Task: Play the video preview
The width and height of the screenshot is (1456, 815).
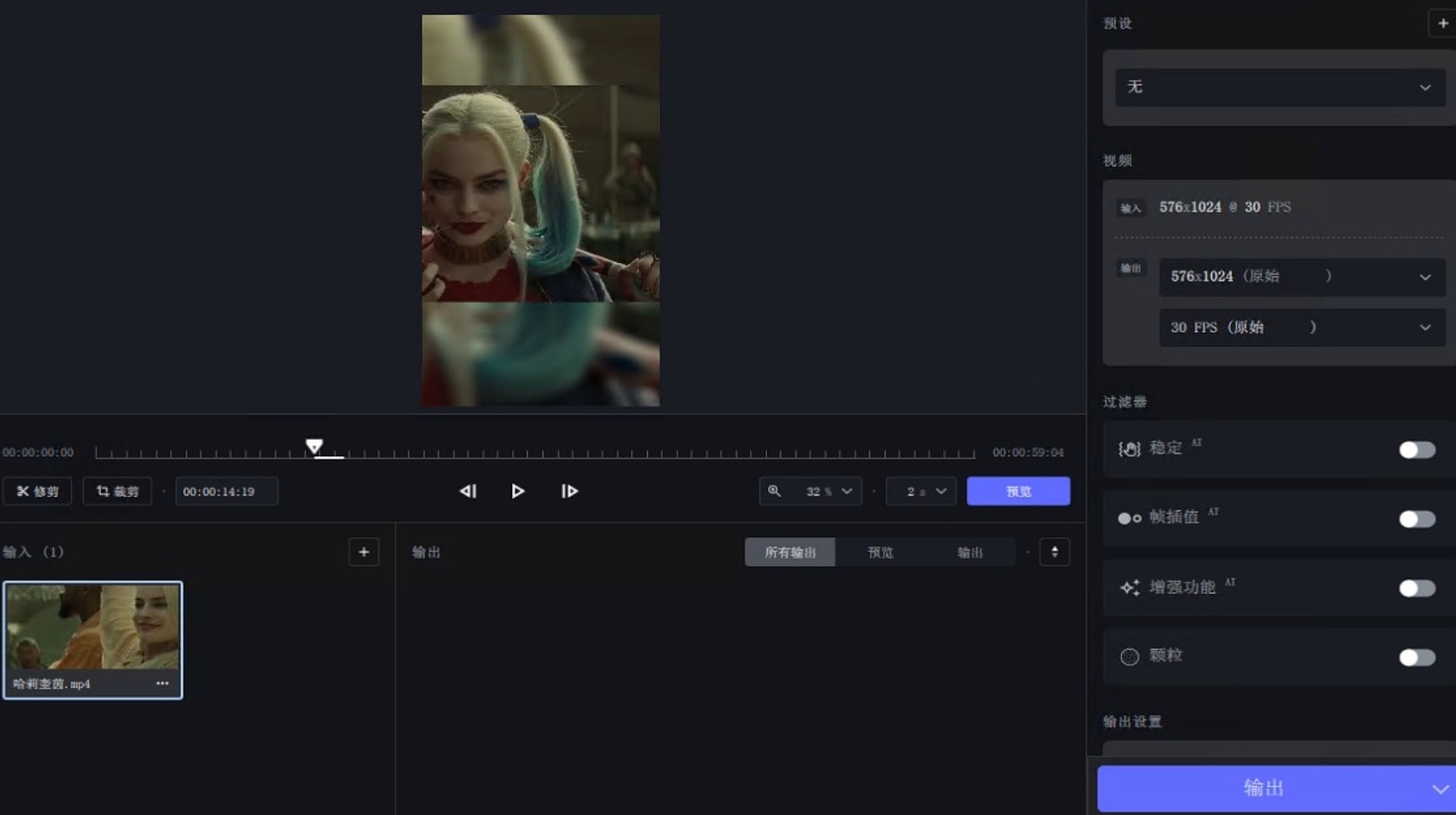Action: click(x=518, y=491)
